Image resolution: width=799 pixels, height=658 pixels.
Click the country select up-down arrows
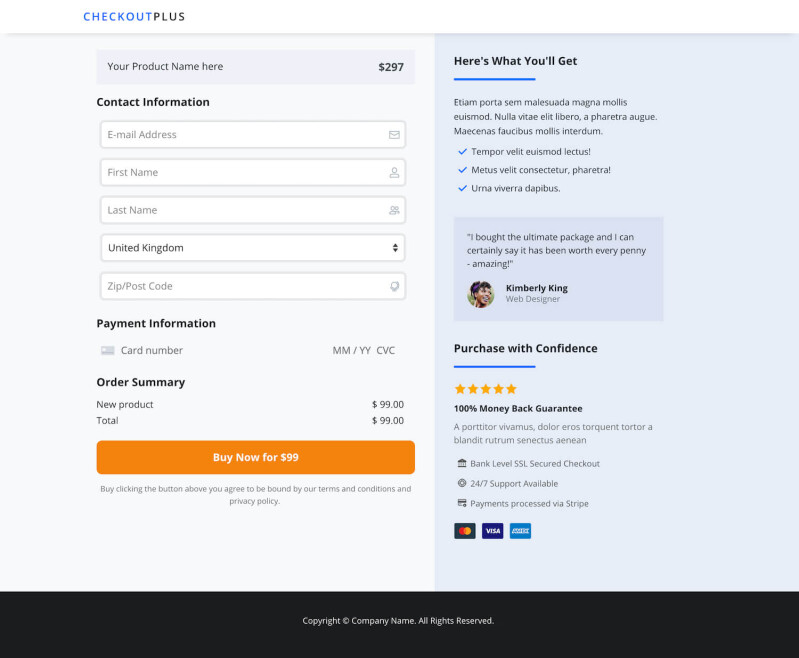click(x=395, y=248)
